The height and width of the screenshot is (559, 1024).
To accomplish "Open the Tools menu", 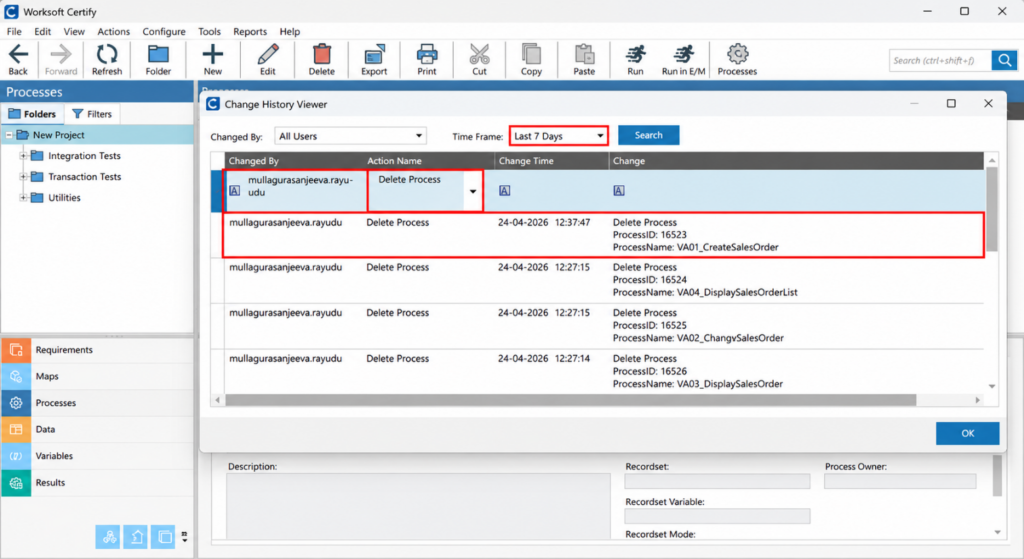I will coord(209,31).
